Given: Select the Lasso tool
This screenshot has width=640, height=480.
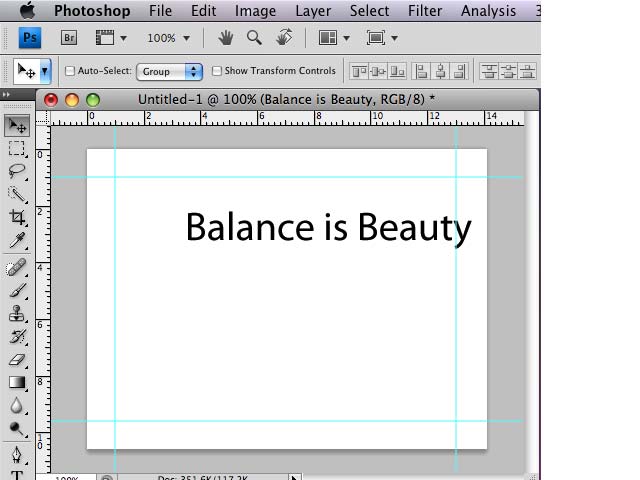Looking at the screenshot, I should tap(17, 171).
